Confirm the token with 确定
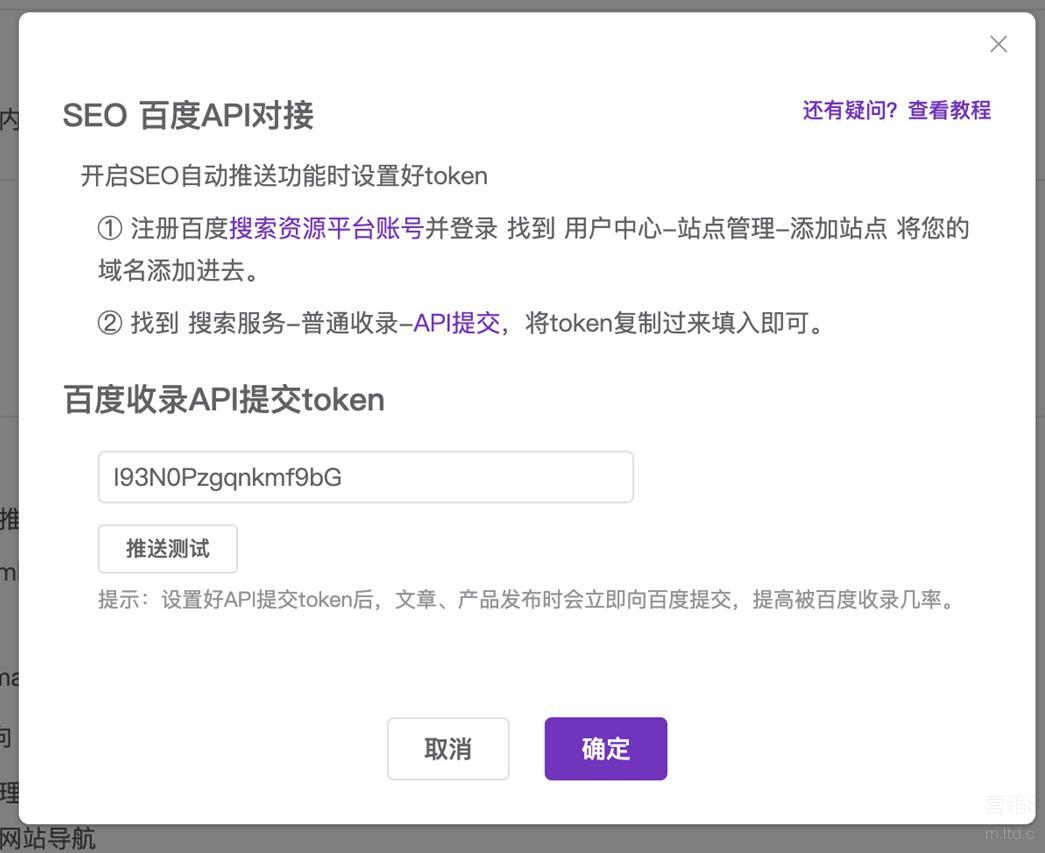Screen dimensions: 1045x853 click(x=605, y=749)
